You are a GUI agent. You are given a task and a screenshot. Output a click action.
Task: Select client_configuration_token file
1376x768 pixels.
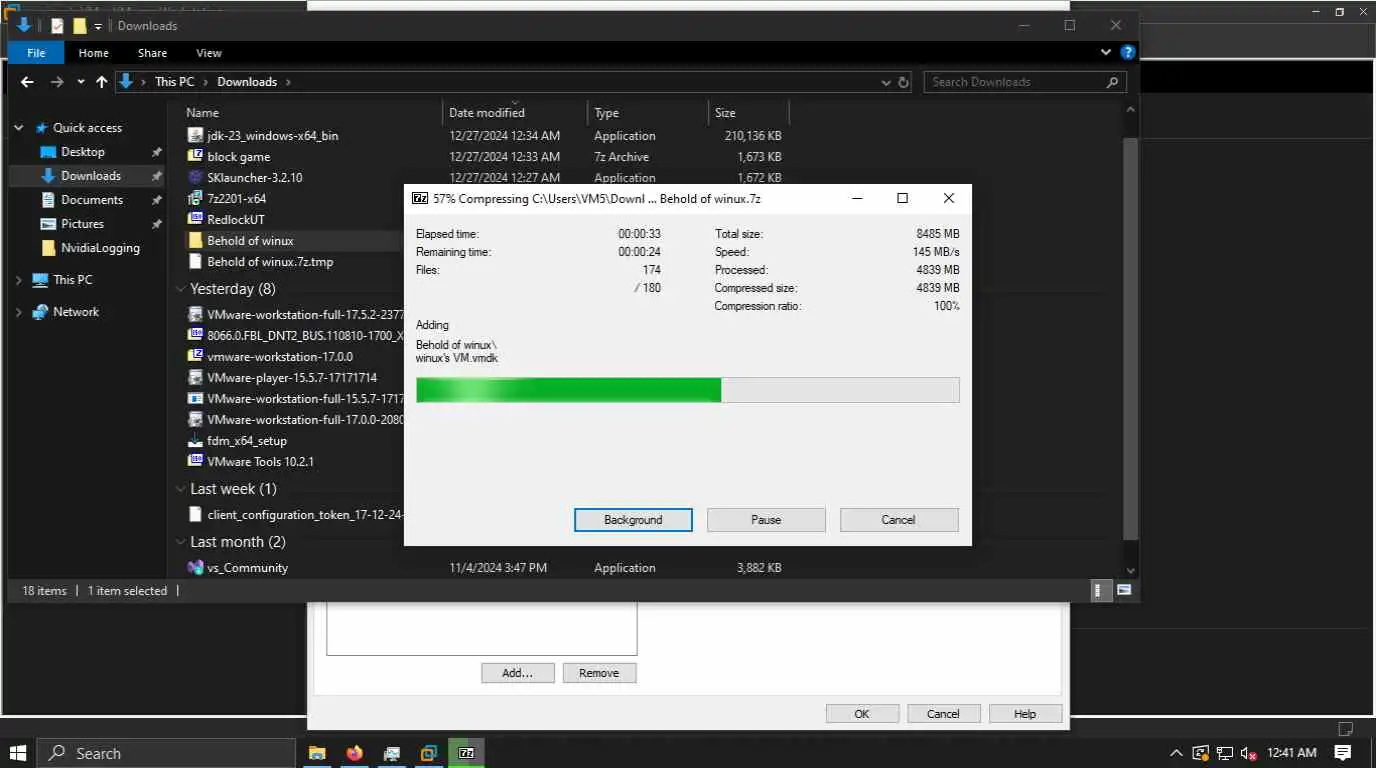[x=296, y=515]
